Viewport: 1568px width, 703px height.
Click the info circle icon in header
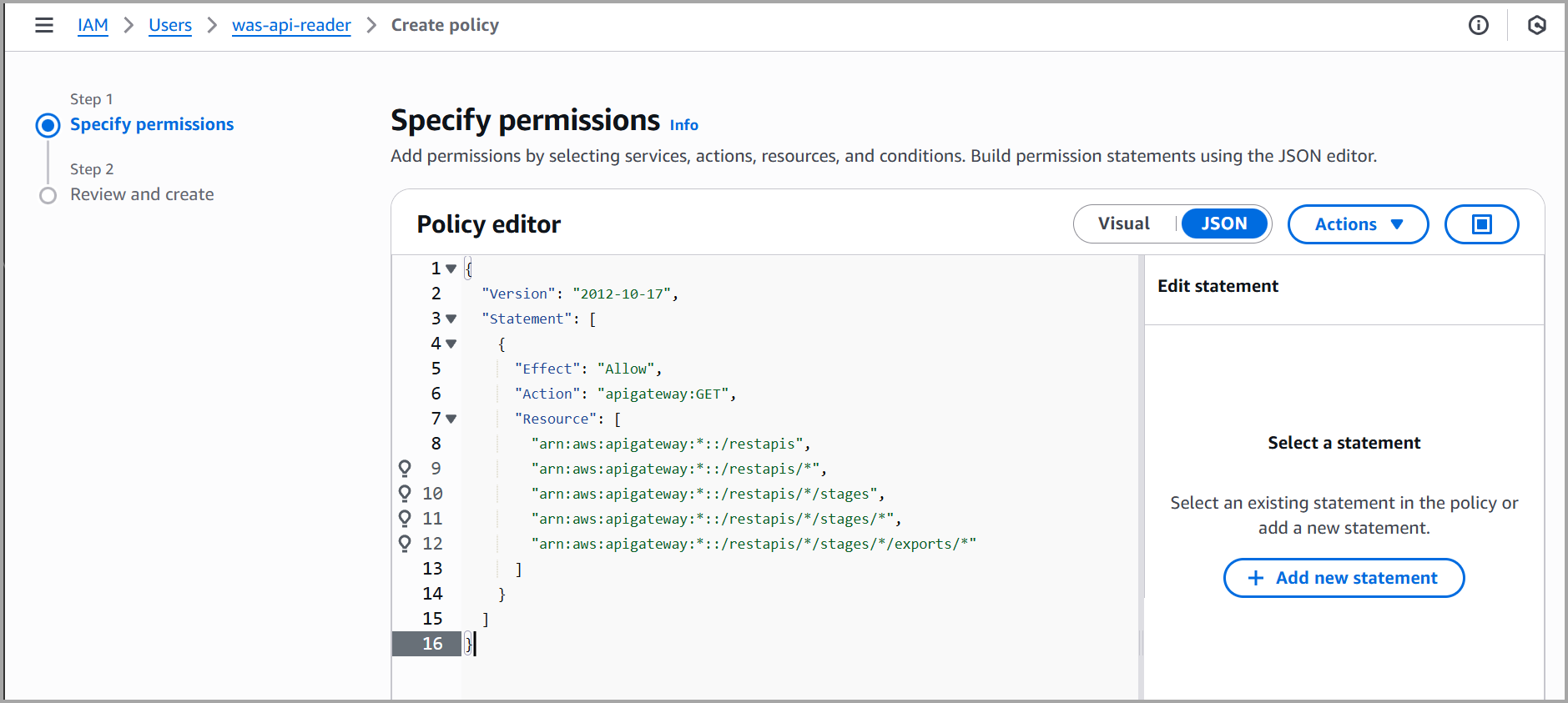coord(1478,25)
